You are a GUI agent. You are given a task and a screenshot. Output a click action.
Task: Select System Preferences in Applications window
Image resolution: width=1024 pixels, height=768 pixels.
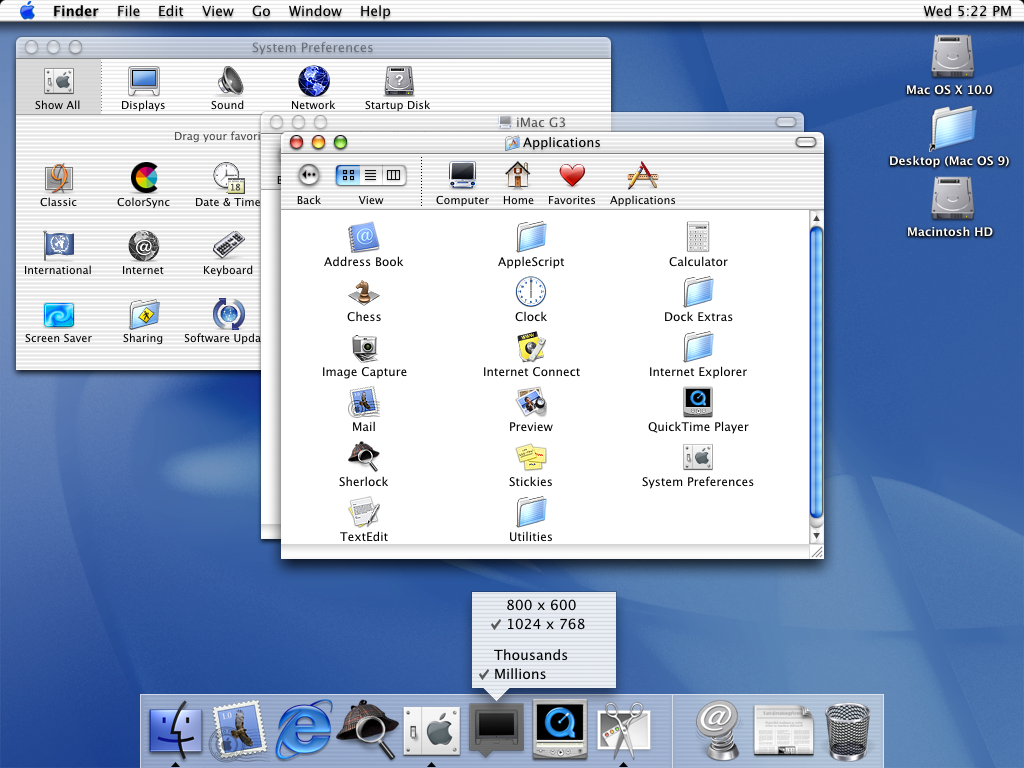697,457
